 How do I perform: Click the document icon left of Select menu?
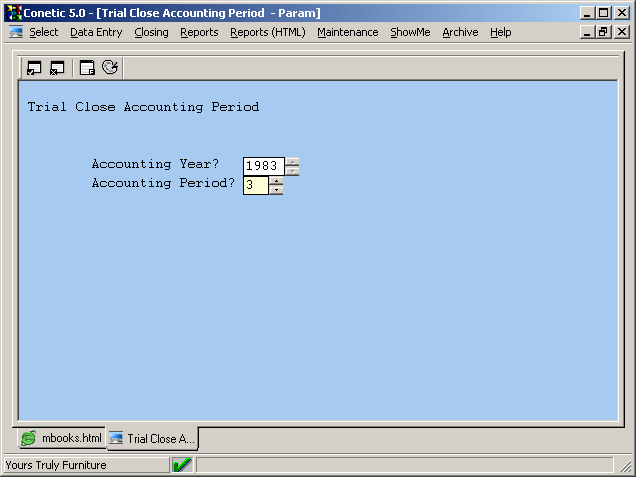click(x=16, y=32)
